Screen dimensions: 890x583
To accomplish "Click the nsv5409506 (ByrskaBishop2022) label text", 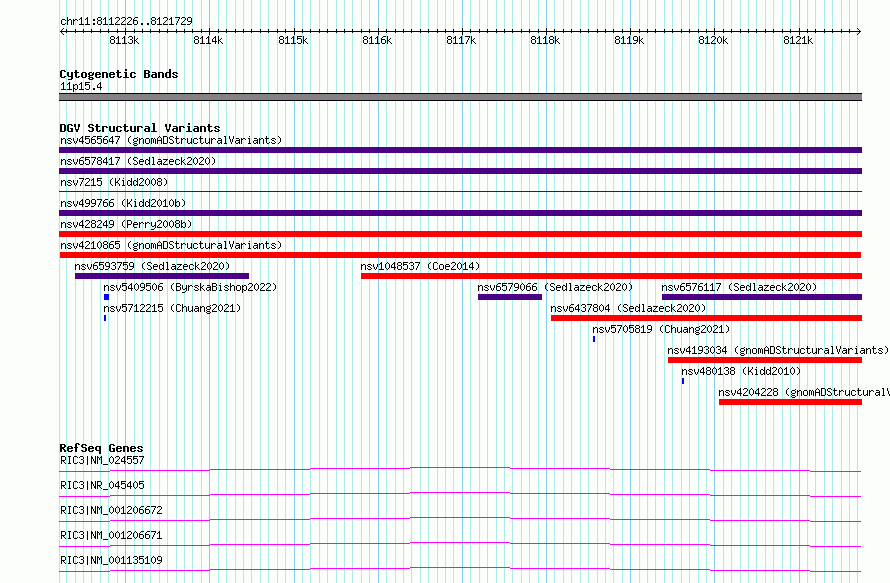I will click(190, 287).
